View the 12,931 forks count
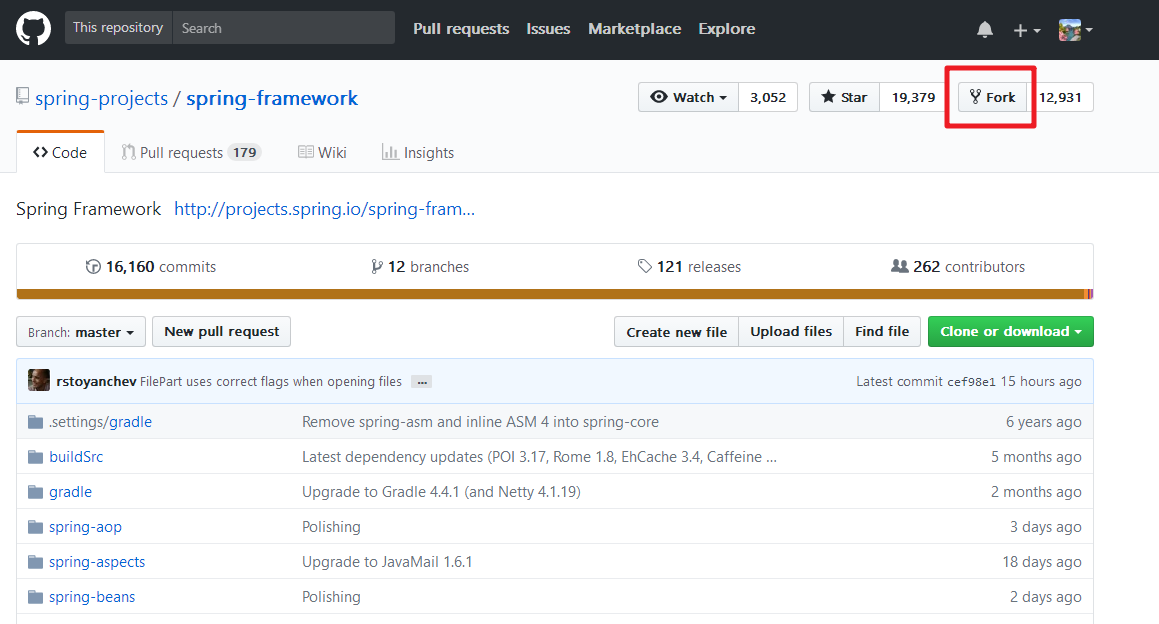Viewport: 1159px width, 624px height. [x=1060, y=97]
